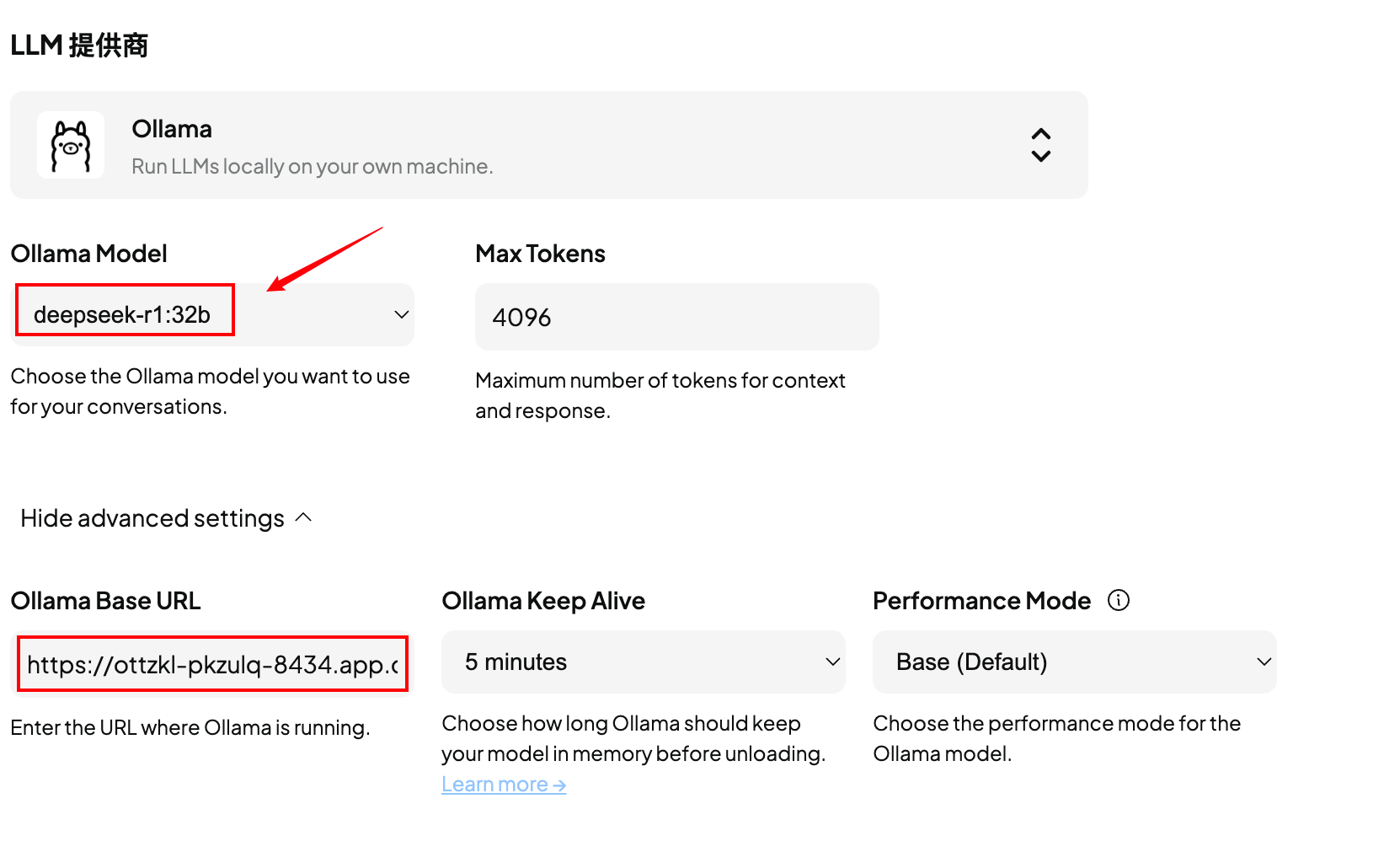
Task: Collapse the Hide advanced settings section
Action: 152,518
